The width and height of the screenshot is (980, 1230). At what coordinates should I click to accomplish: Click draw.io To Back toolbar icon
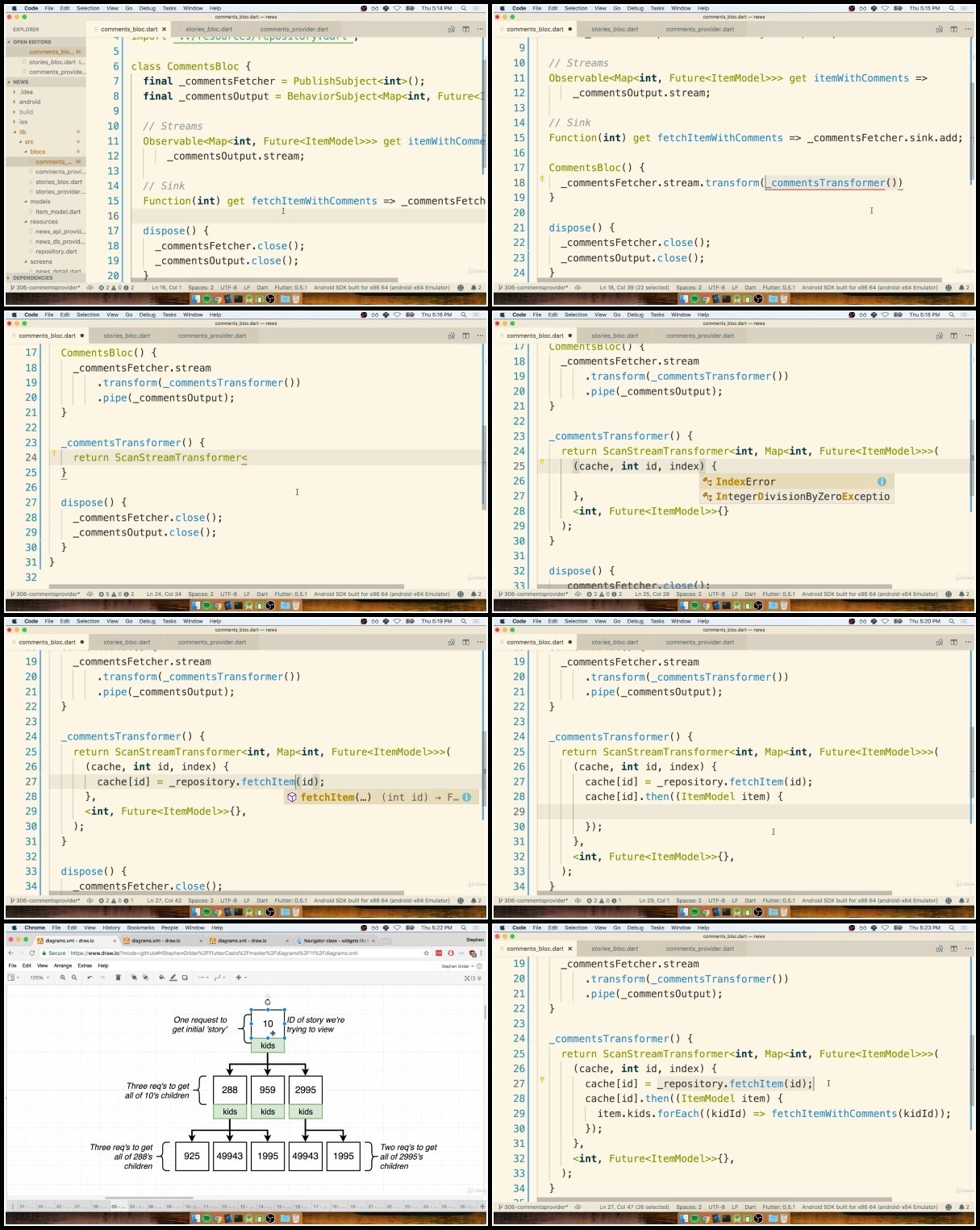coord(145,978)
